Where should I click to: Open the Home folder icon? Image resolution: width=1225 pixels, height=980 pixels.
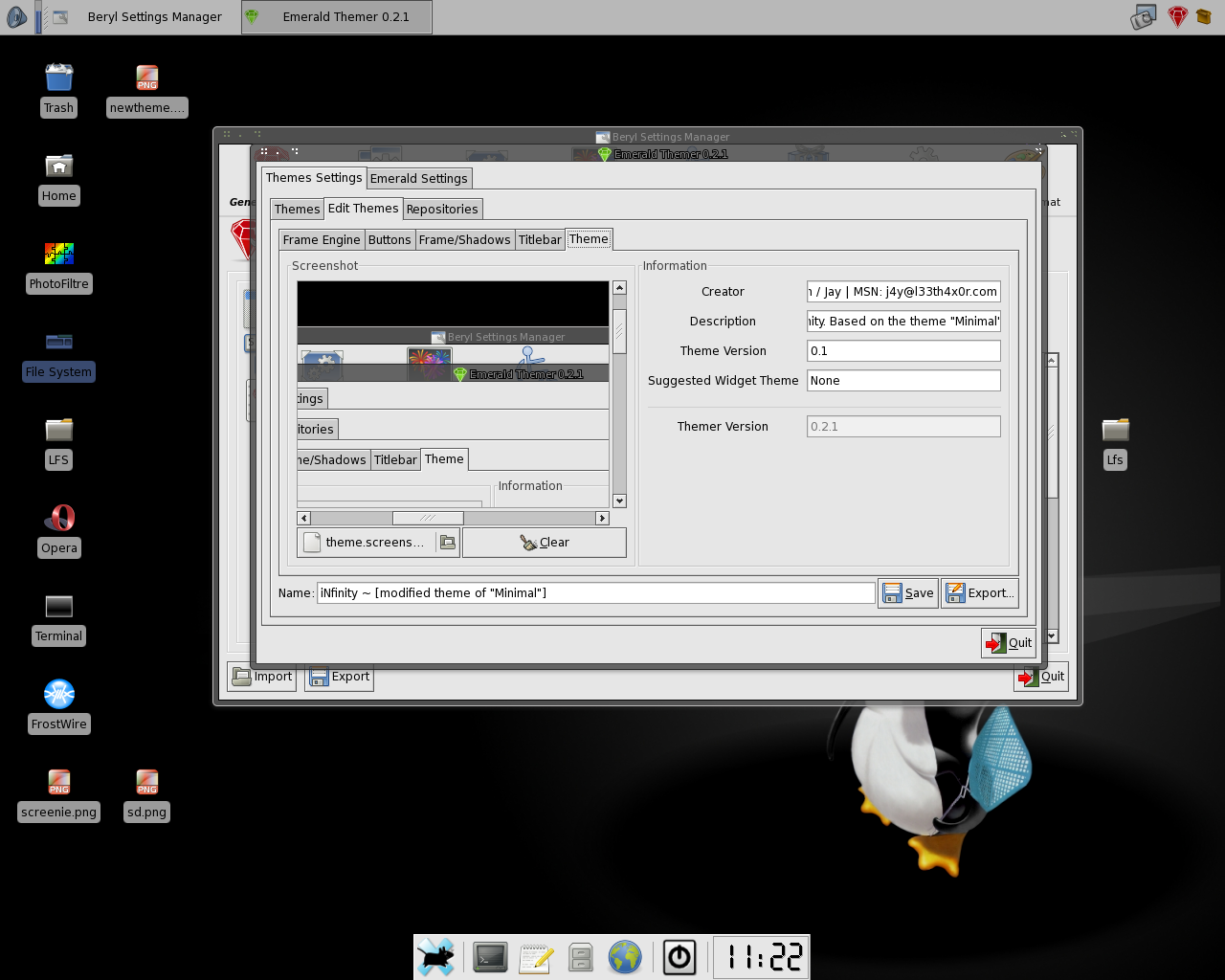tap(58, 177)
